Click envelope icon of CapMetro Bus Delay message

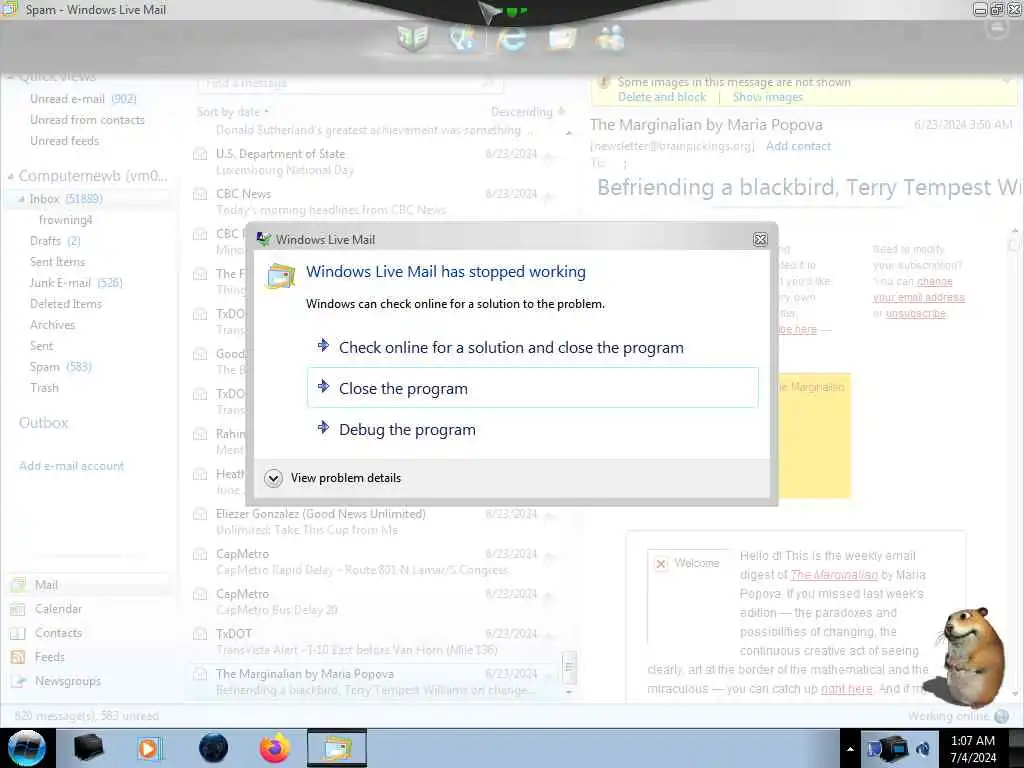[200, 594]
